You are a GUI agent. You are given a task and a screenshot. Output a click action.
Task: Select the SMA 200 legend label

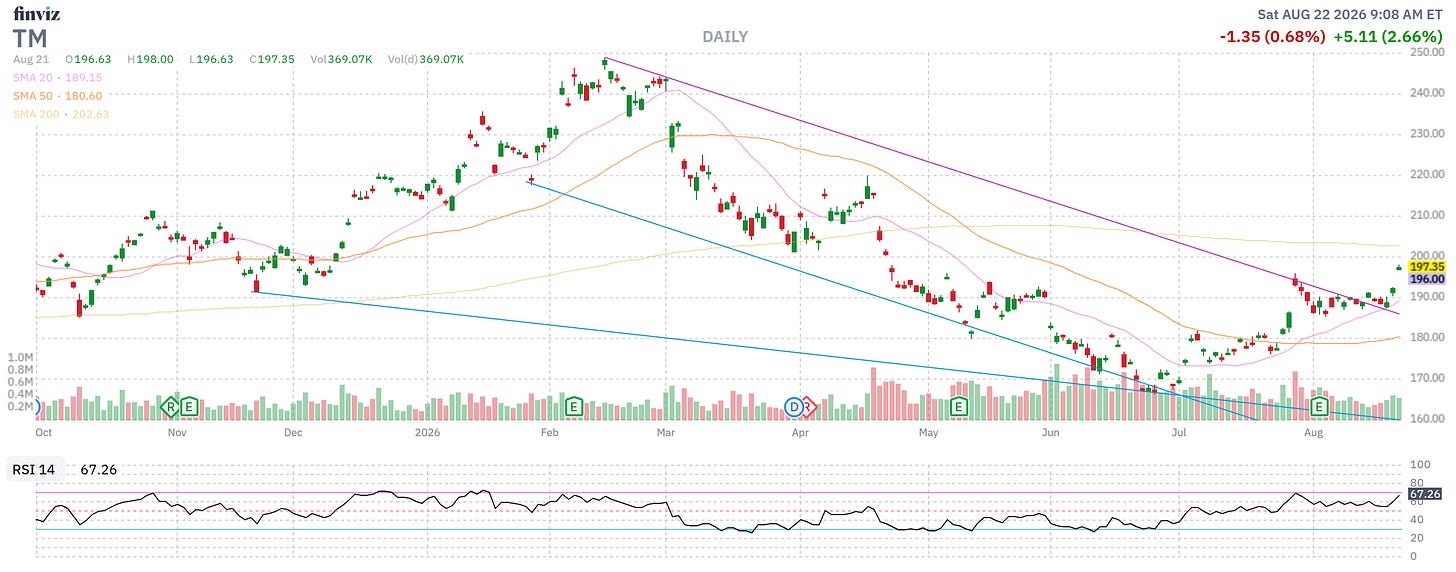[60, 114]
